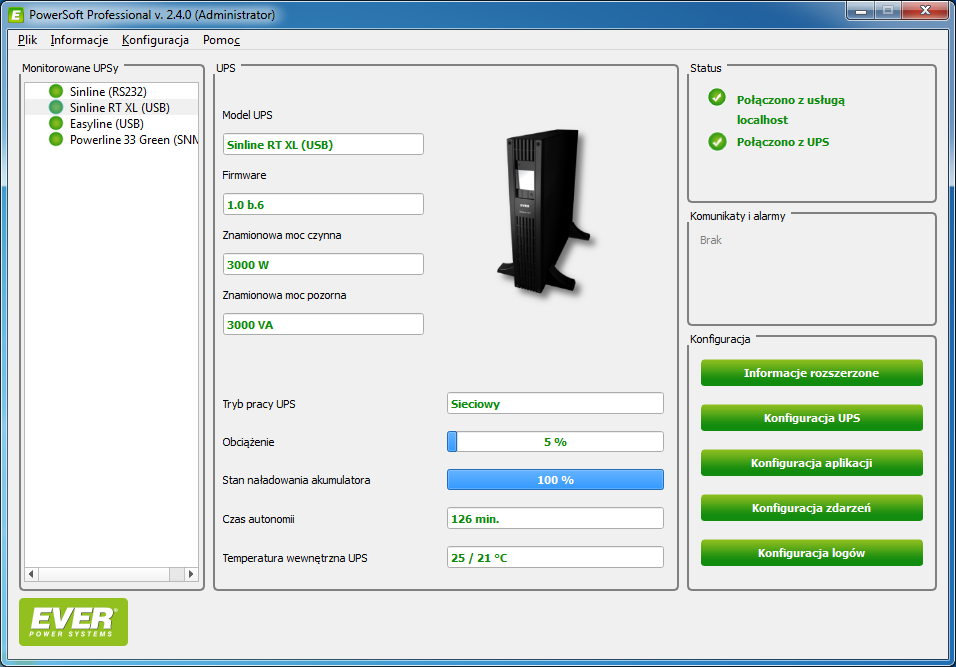Click the Obciążenie 5 % load progress bar
Viewport: 956px width, 667px height.
pos(555,441)
